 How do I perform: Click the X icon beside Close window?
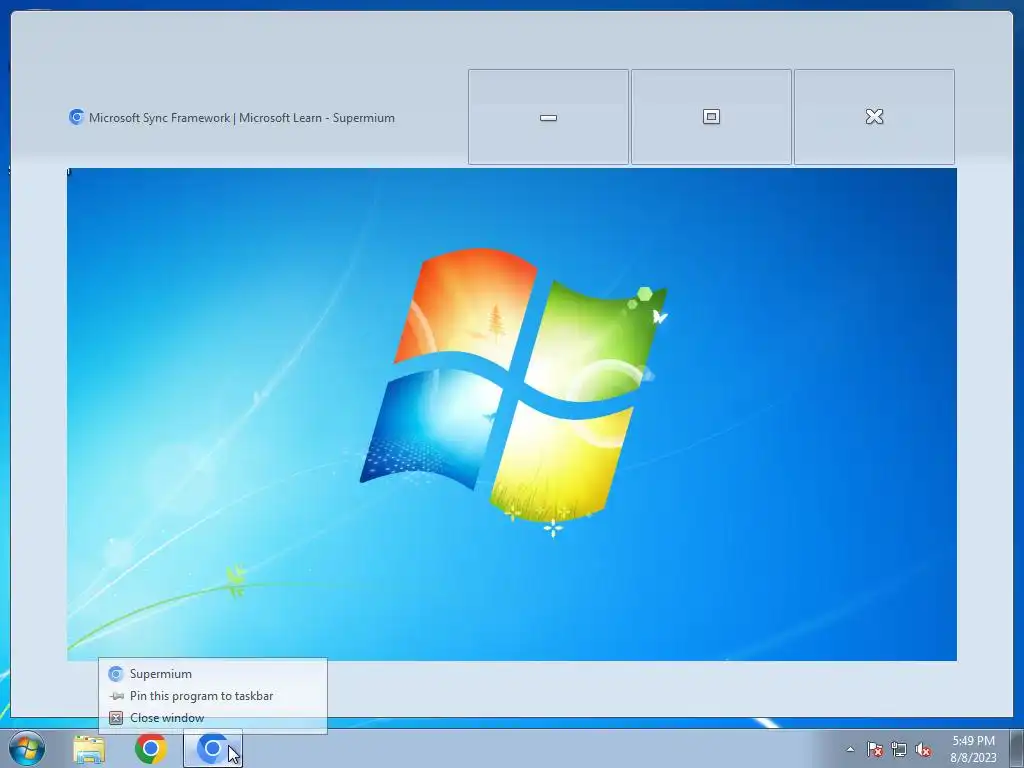[x=116, y=718]
